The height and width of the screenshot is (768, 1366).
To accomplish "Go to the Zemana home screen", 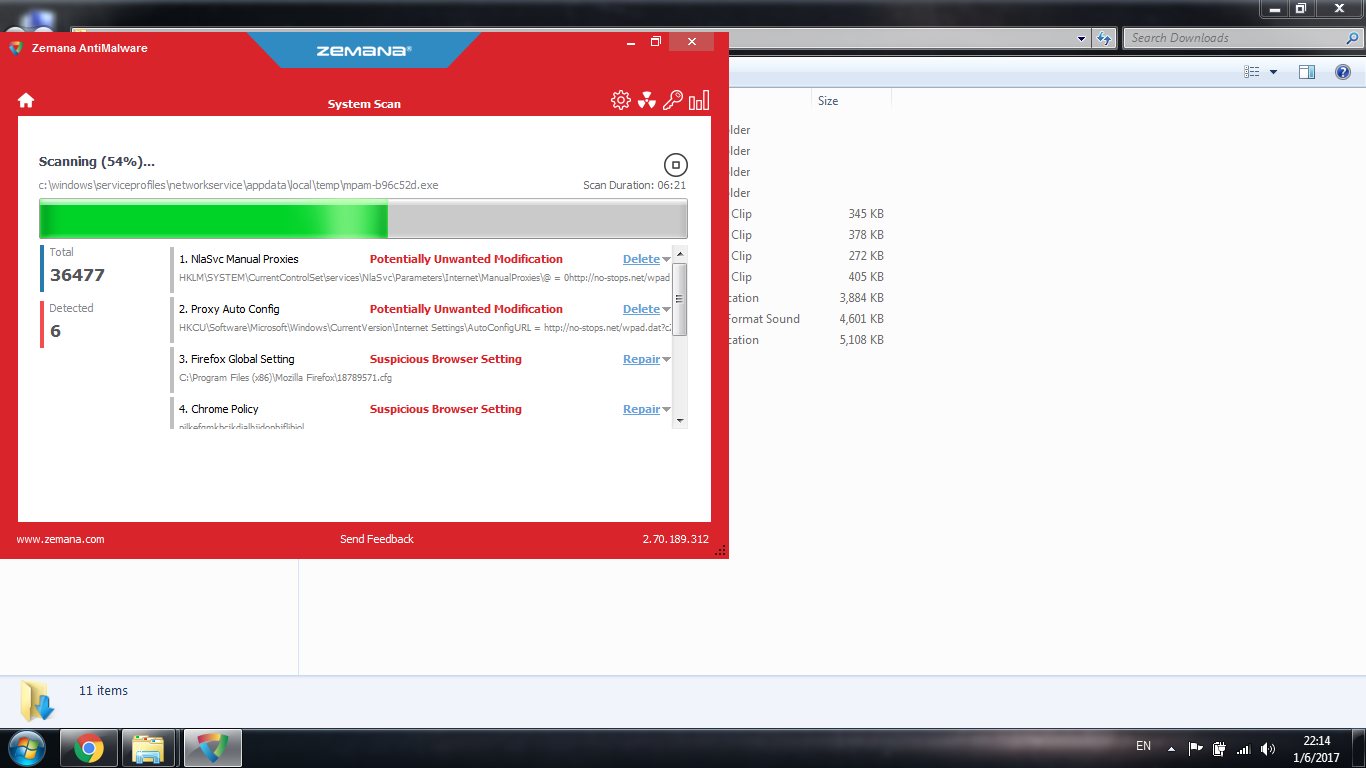I will tap(26, 100).
